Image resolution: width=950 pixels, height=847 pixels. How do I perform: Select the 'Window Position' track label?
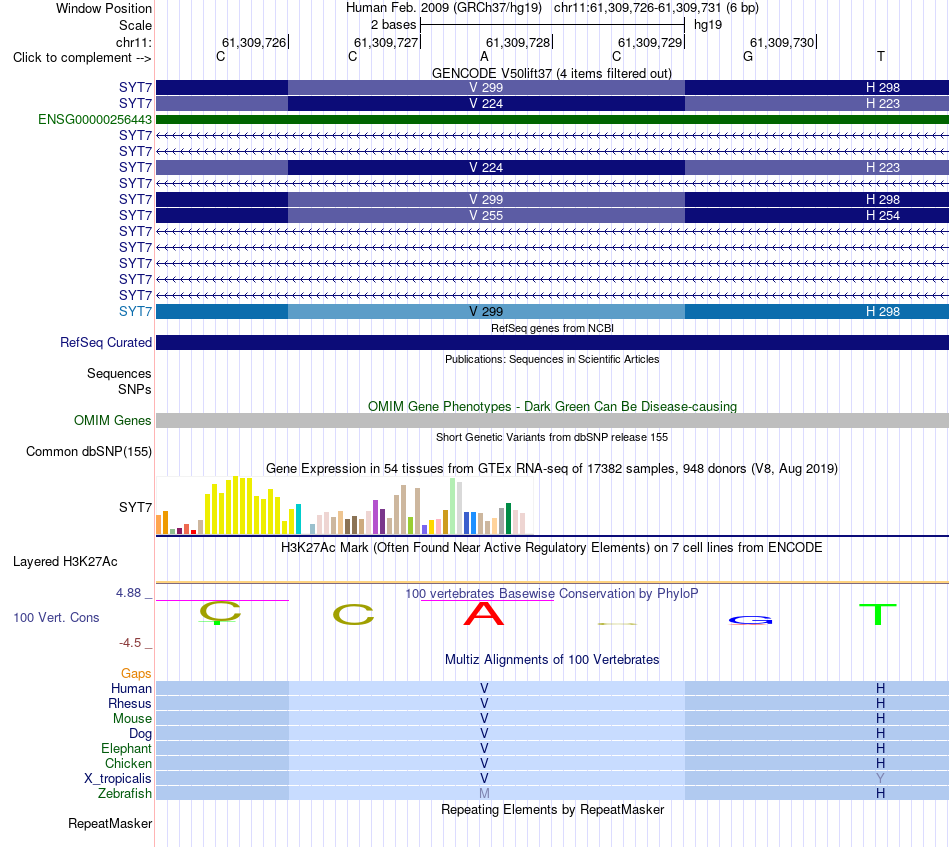pyautogui.click(x=104, y=8)
